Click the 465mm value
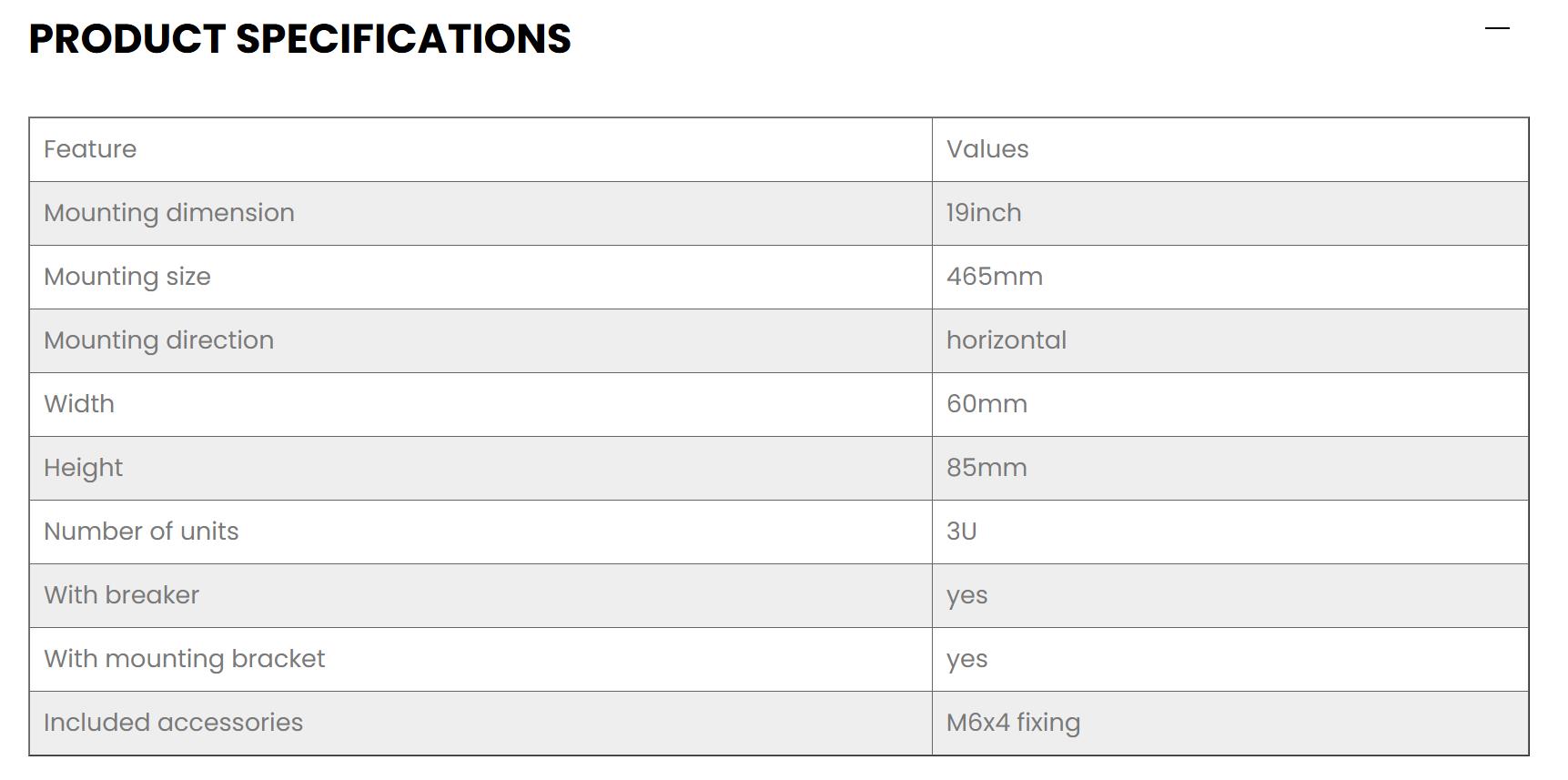The image size is (1568, 780). click(995, 277)
